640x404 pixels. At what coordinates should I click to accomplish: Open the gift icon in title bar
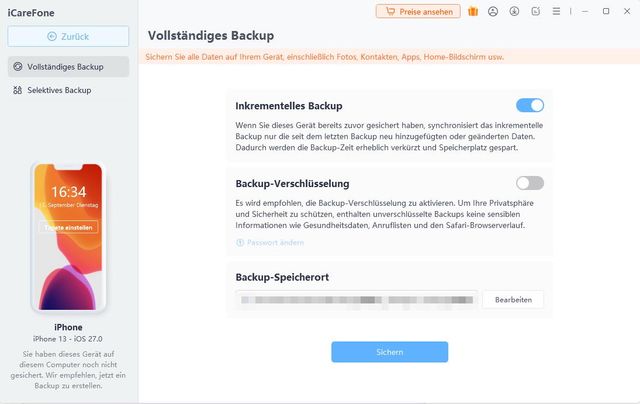pyautogui.click(x=473, y=11)
